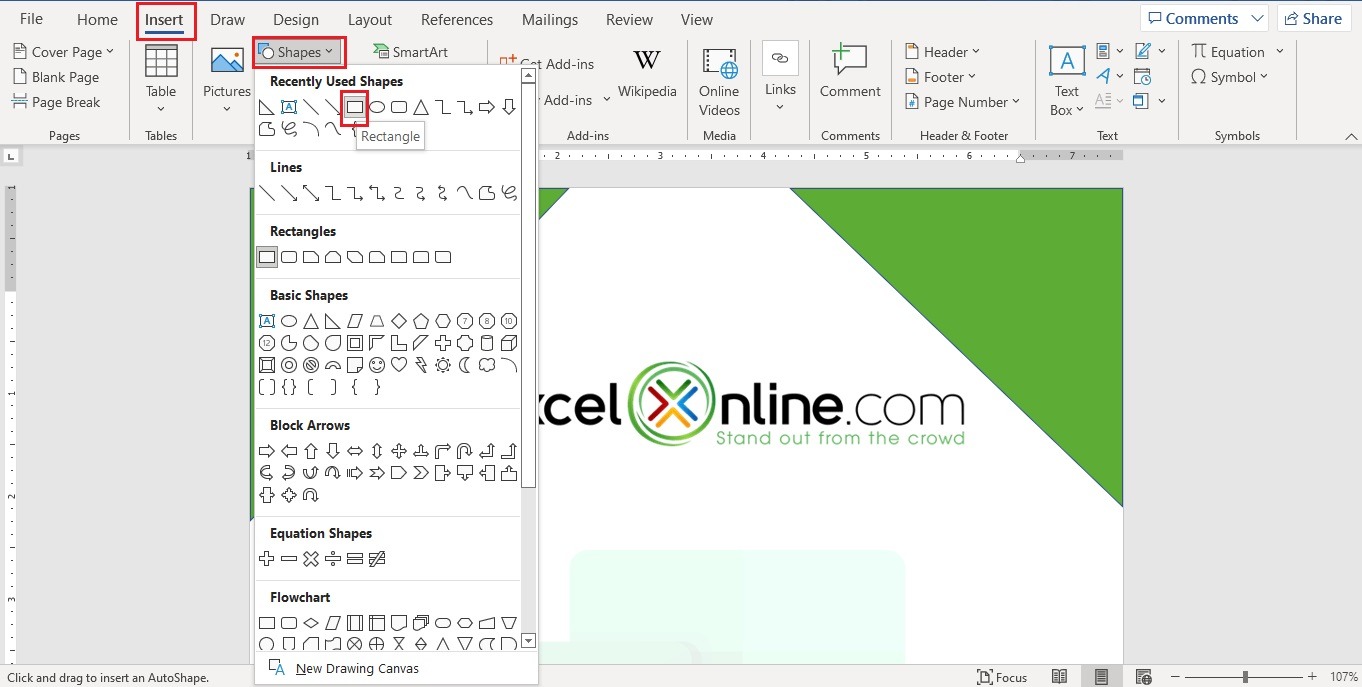Expand the Footer dropdown

pos(941,77)
